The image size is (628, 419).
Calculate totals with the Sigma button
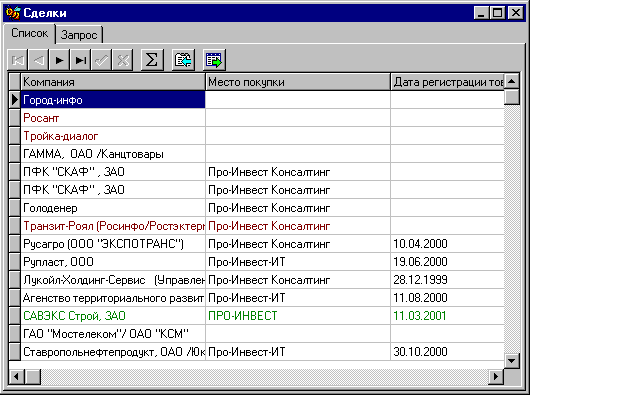pos(152,60)
